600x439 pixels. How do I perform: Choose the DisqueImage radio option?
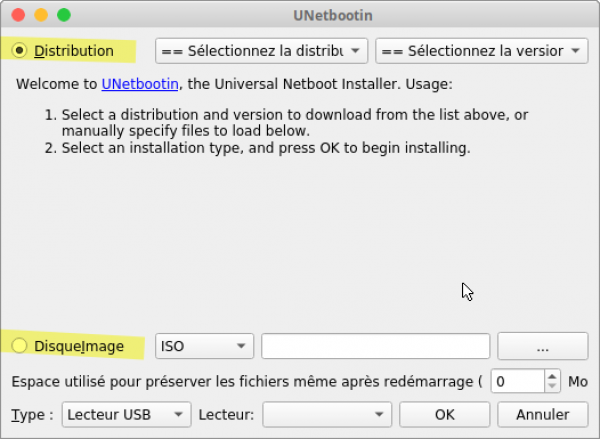pos(20,346)
